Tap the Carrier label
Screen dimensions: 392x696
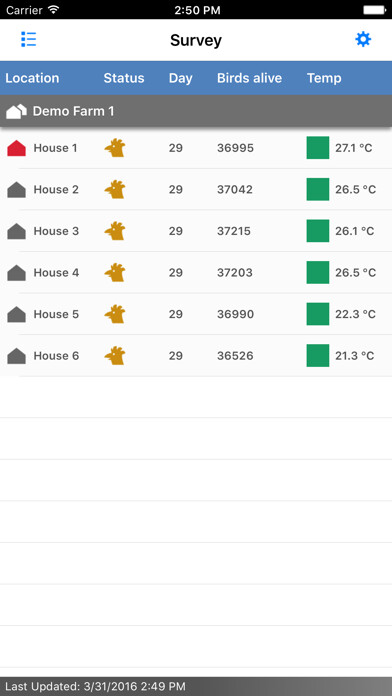pyautogui.click(x=24, y=10)
